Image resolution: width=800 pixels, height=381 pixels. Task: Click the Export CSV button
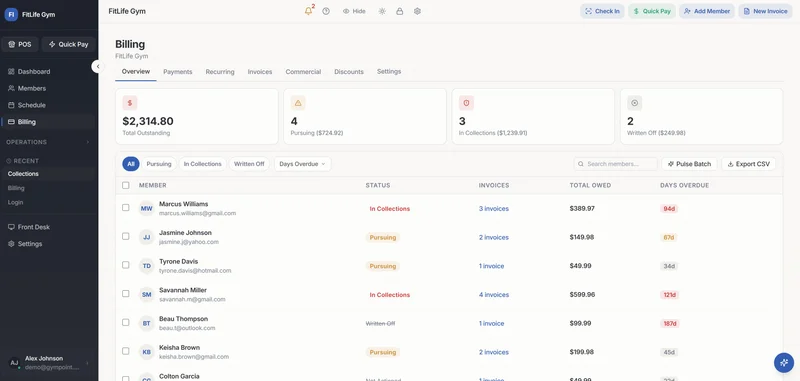tap(748, 164)
